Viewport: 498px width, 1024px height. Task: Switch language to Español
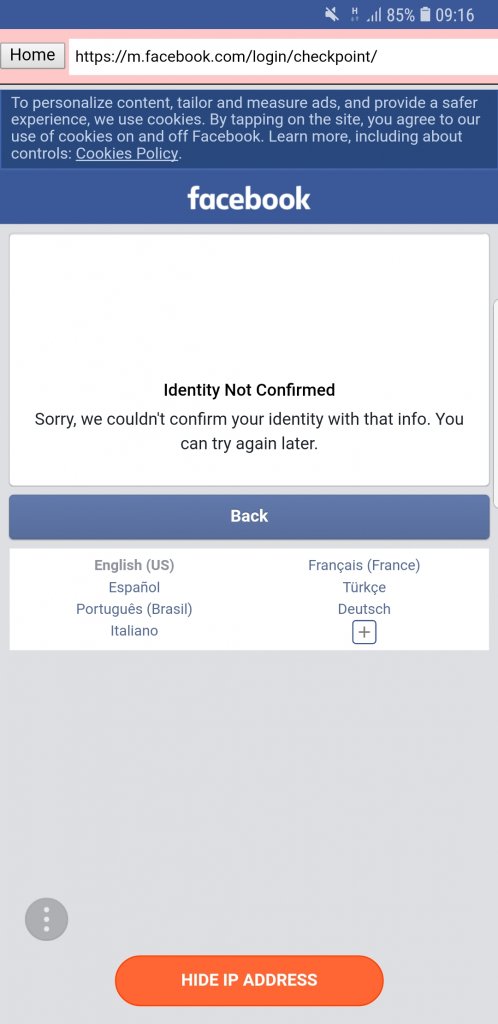point(134,587)
